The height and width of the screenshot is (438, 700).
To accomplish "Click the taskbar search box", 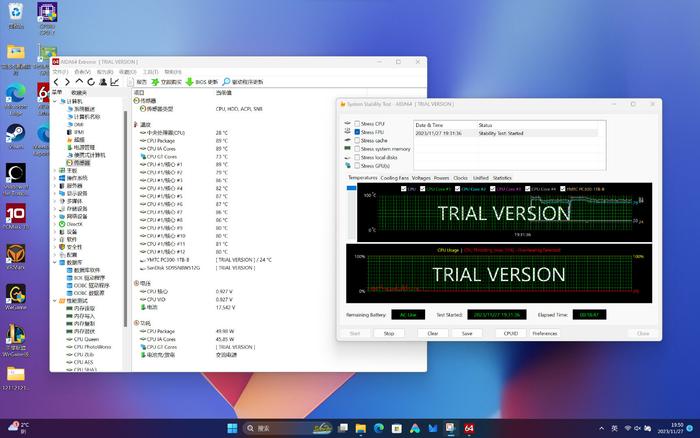I will point(288,428).
